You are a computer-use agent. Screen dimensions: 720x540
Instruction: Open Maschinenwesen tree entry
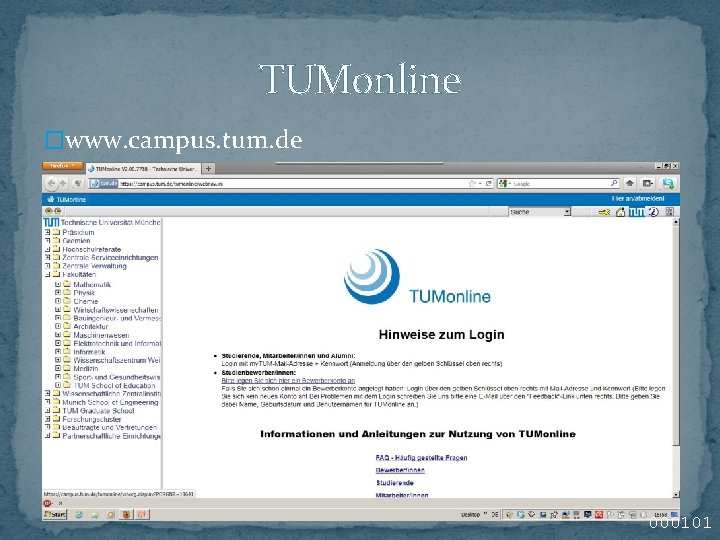[x=101, y=335]
